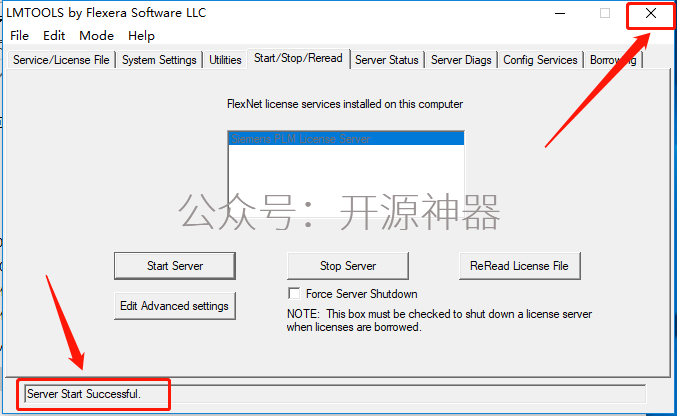This screenshot has height=416, width=677.
Task: Open the Borrowing tab
Action: pos(613,60)
